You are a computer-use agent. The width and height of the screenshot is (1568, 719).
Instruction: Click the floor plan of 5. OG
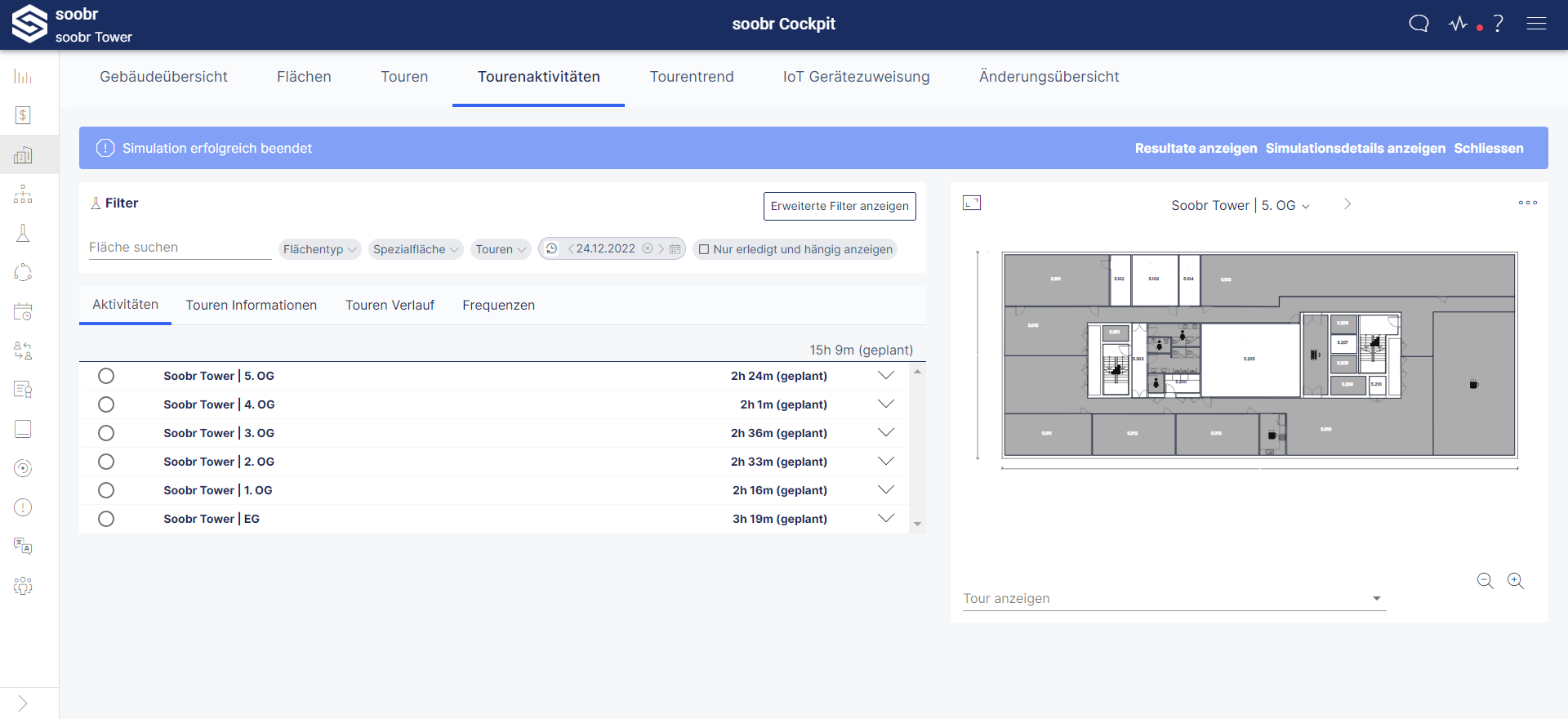point(1259,355)
